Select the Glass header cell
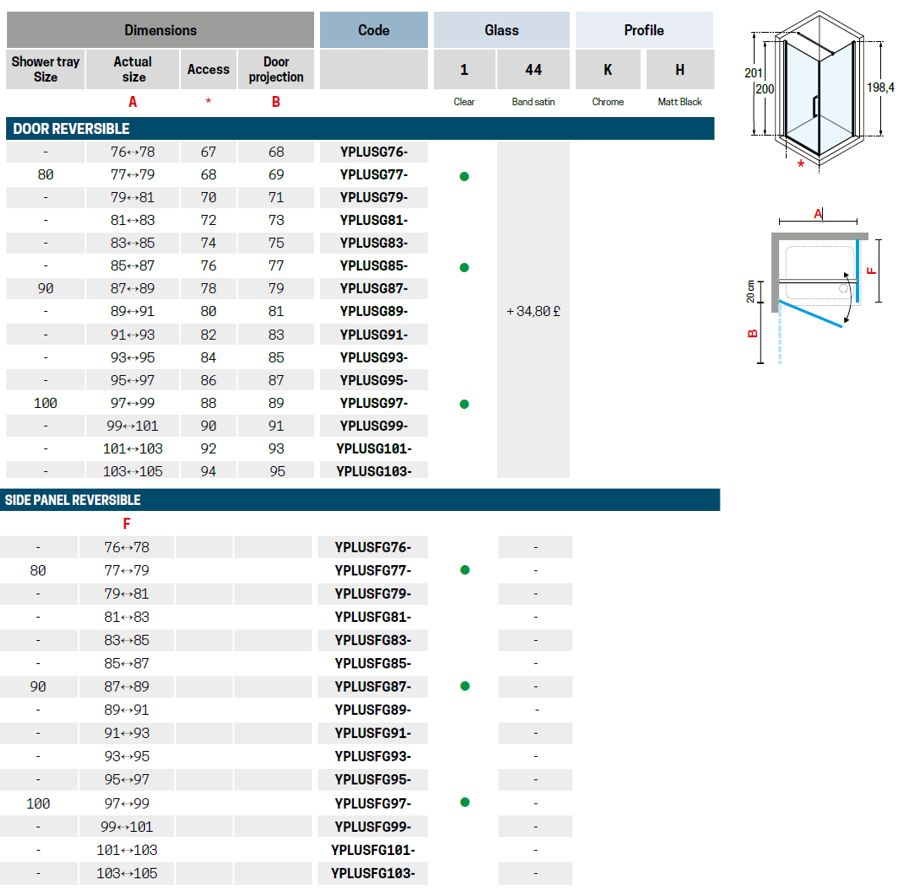Viewport: 900px width, 888px height. [501, 30]
